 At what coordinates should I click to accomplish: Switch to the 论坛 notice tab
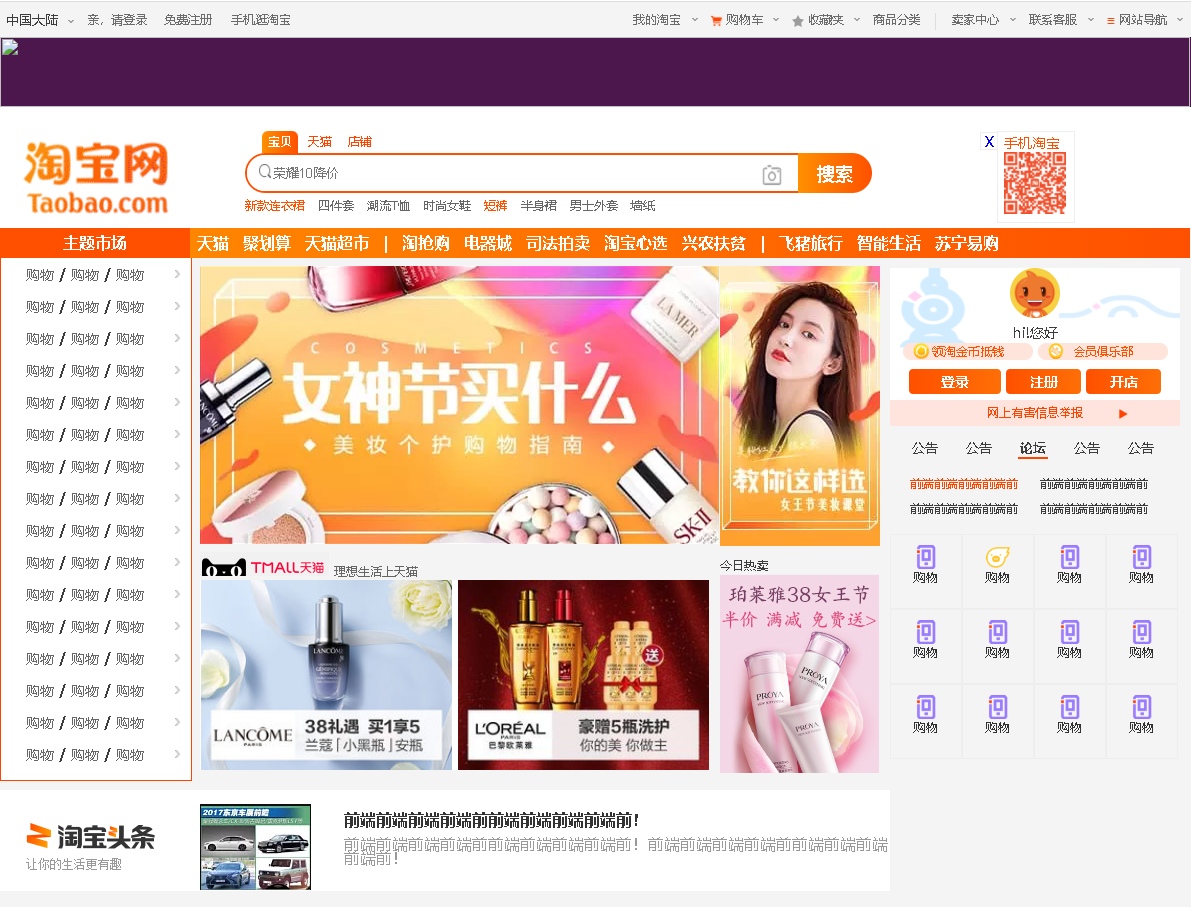[x=1032, y=448]
